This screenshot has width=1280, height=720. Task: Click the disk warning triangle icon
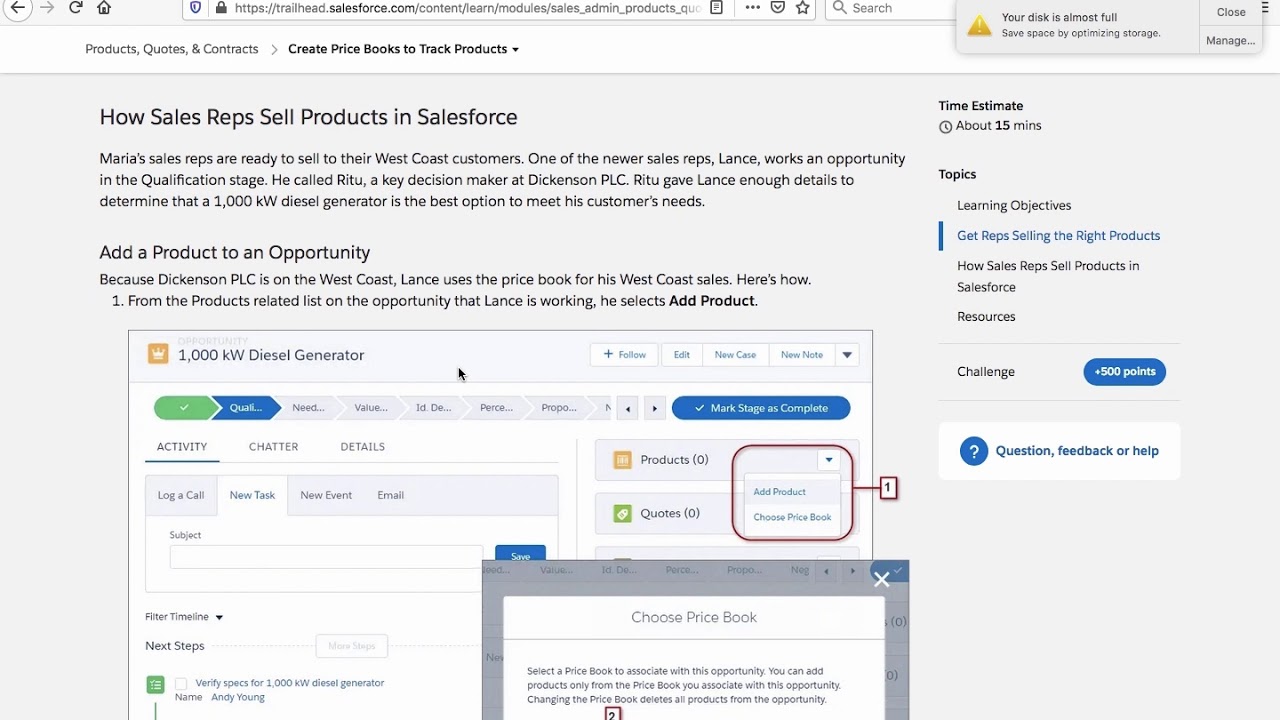pos(980,25)
